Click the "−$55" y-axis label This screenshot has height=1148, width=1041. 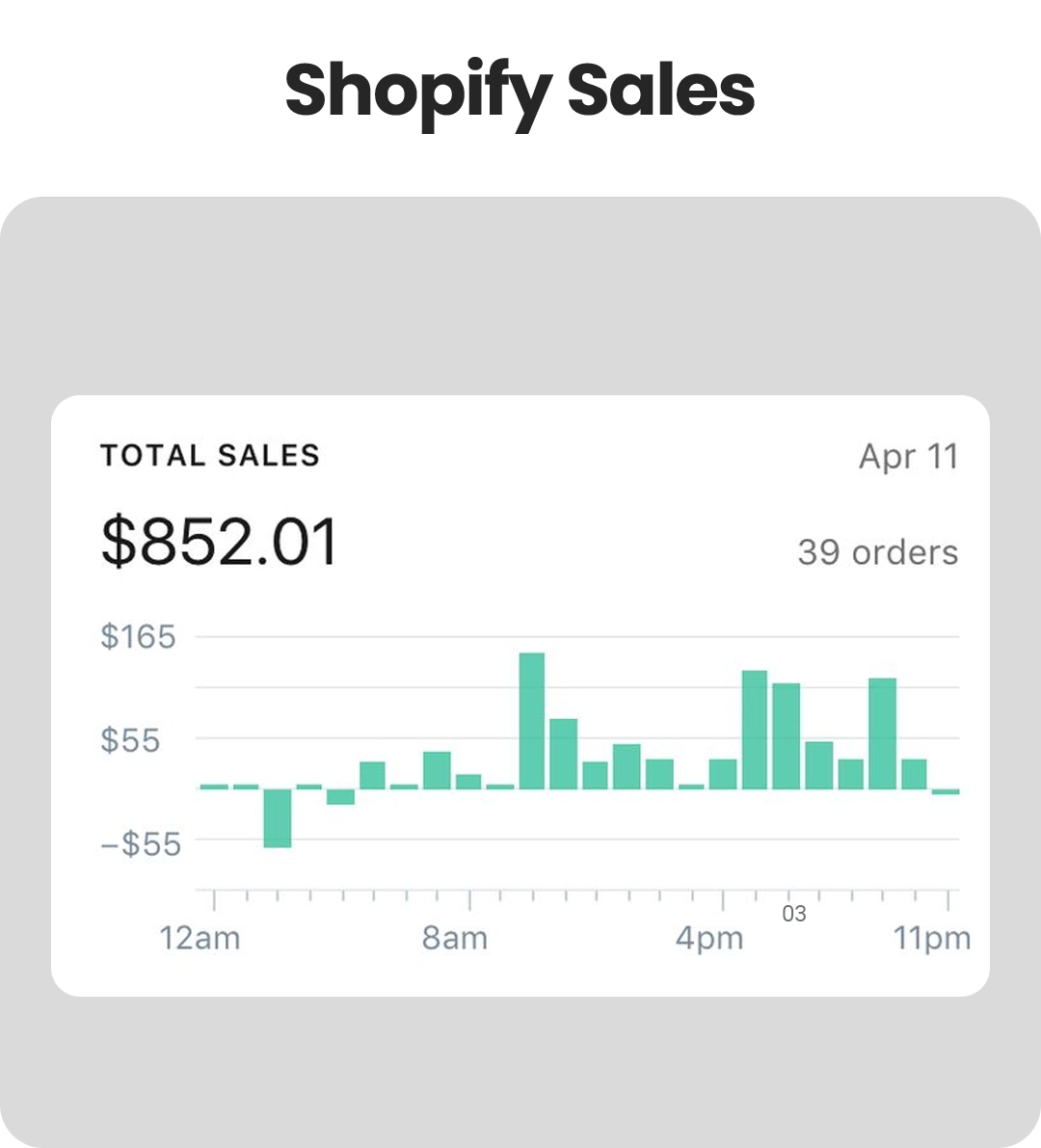point(141,844)
